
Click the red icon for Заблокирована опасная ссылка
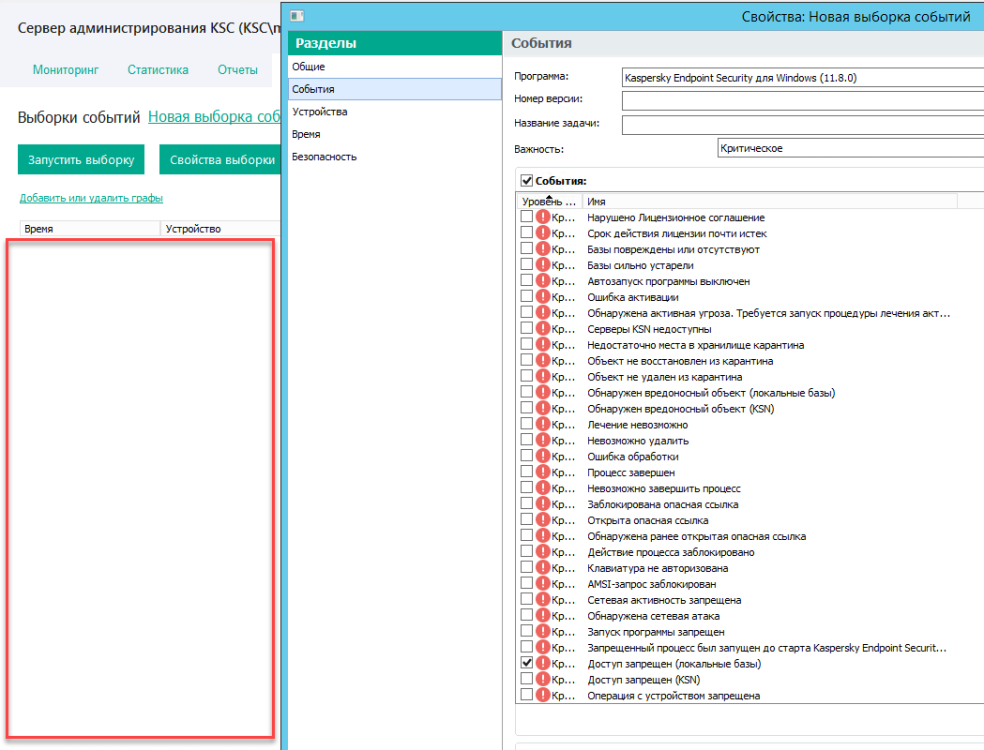click(x=543, y=504)
